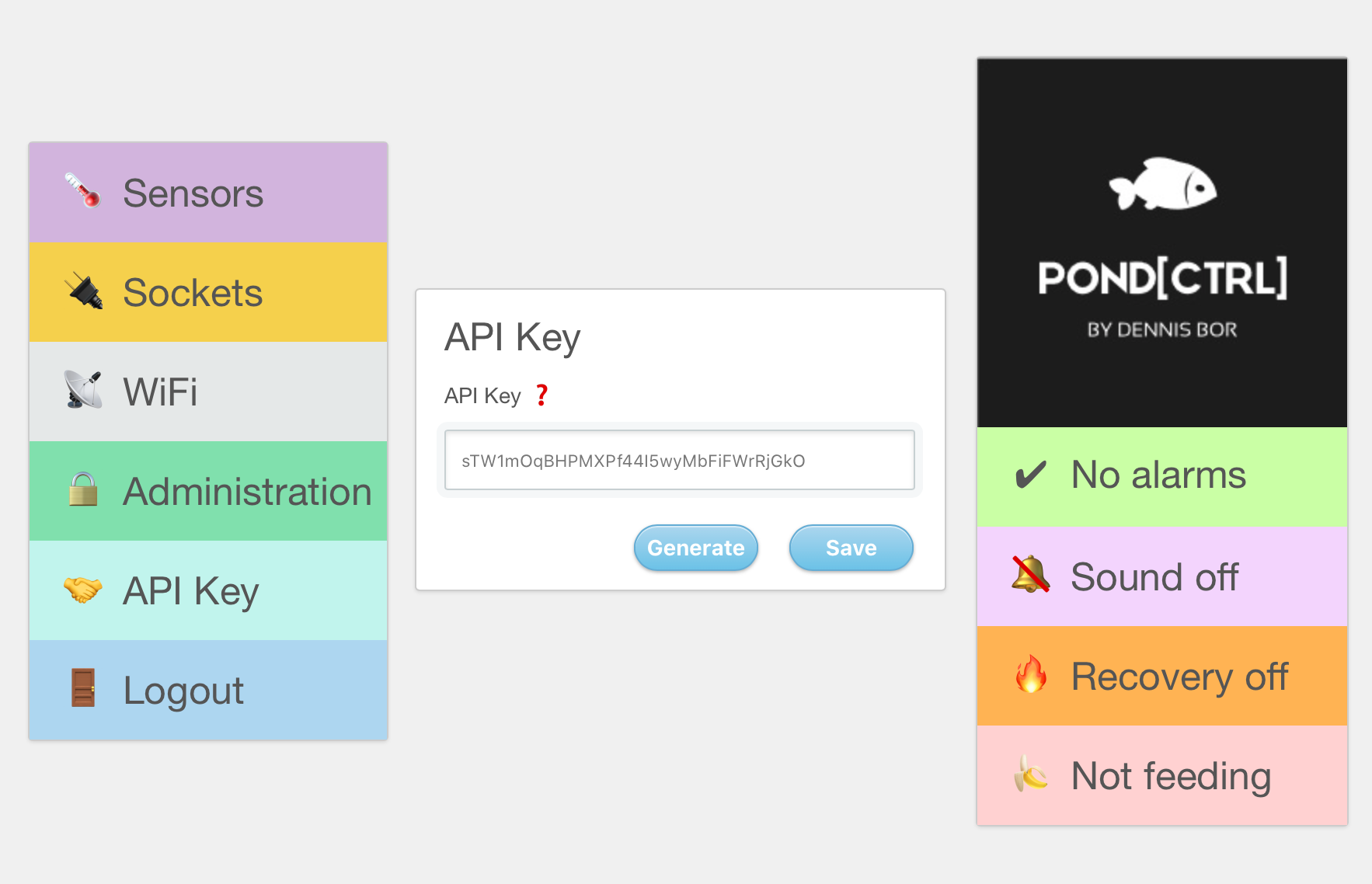
Task: Open the Administration menu entry
Action: coord(208,491)
